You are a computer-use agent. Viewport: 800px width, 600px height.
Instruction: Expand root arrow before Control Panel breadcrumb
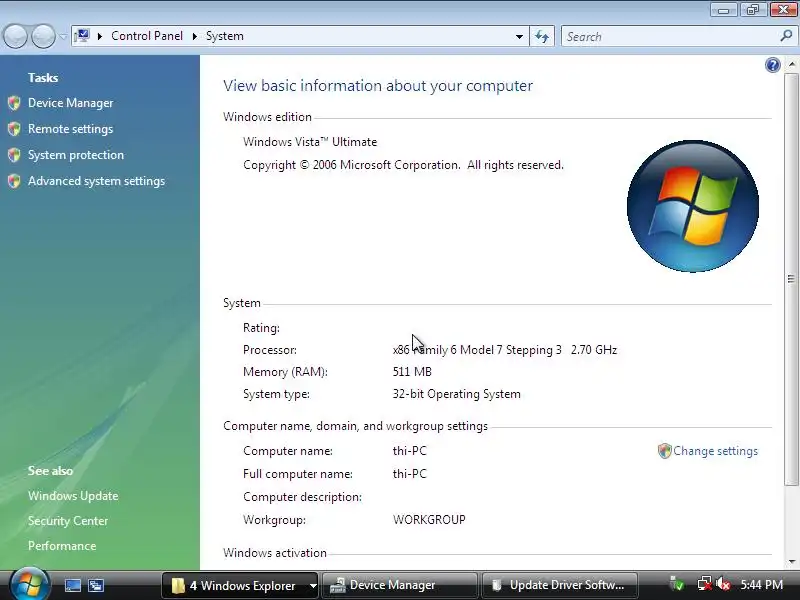(100, 36)
